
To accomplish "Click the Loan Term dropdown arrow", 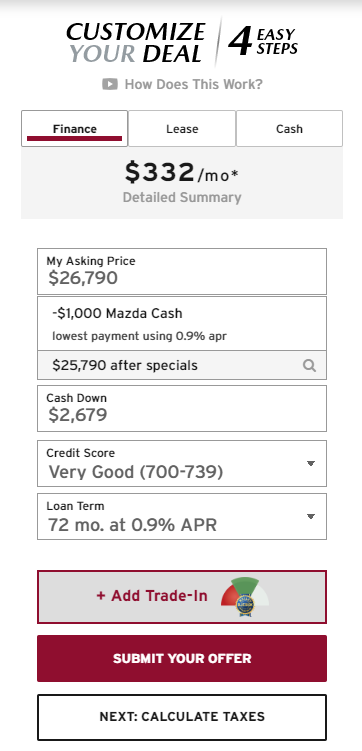I will click(x=311, y=516).
